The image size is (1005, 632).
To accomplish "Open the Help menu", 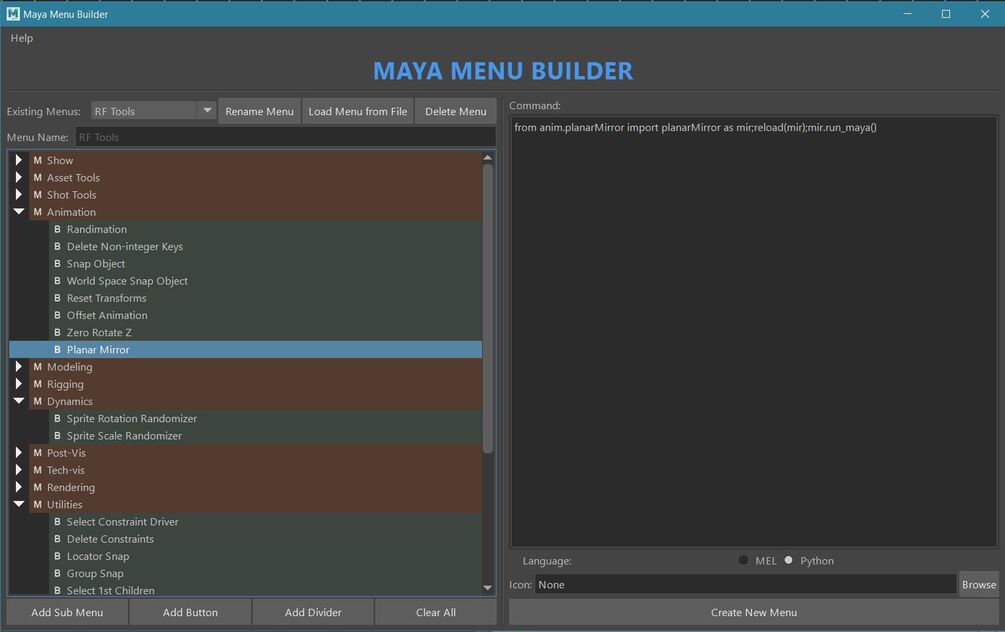I will [22, 38].
